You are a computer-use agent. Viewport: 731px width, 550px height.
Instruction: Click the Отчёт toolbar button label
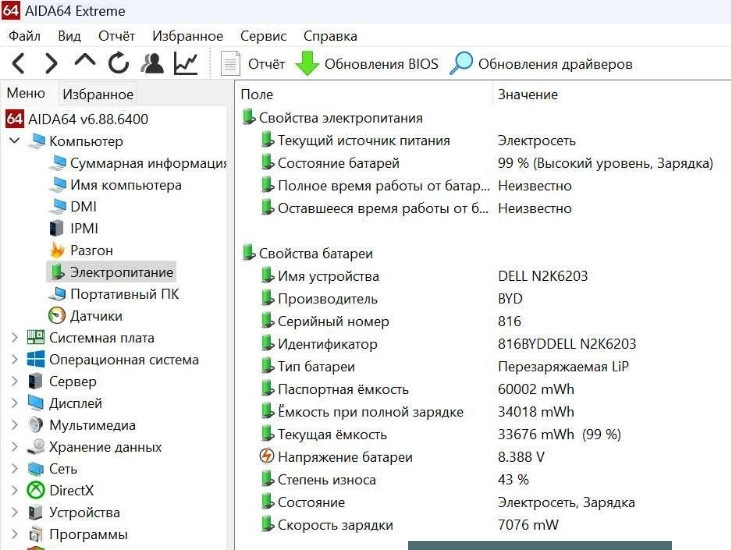click(266, 64)
